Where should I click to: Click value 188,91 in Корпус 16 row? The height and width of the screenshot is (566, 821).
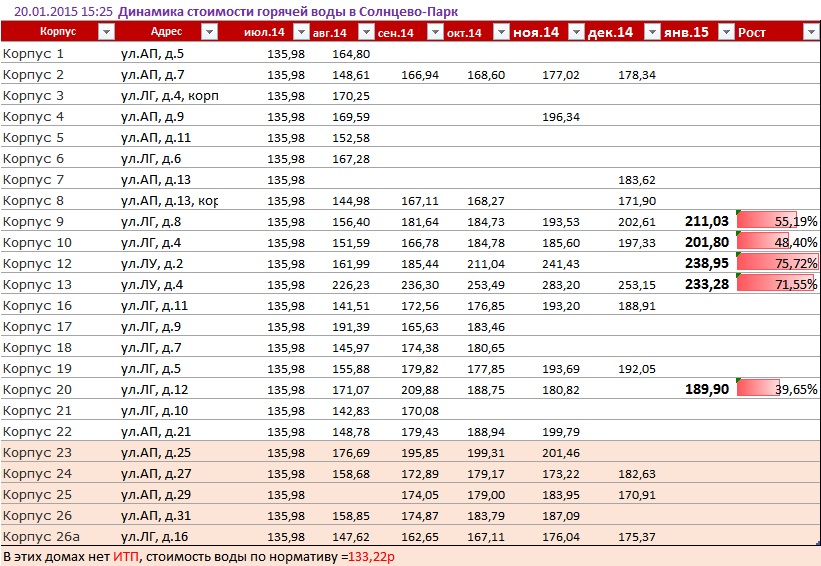click(637, 305)
